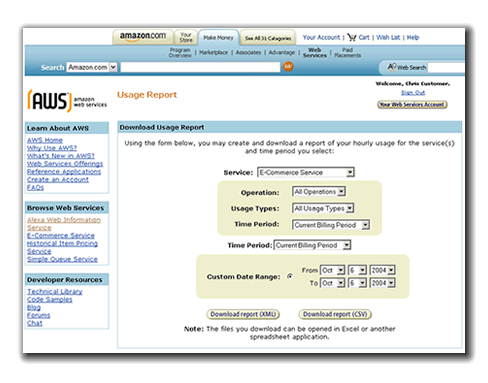Open the Code Samples link
Screen dimensions: 488x383
tap(49, 299)
